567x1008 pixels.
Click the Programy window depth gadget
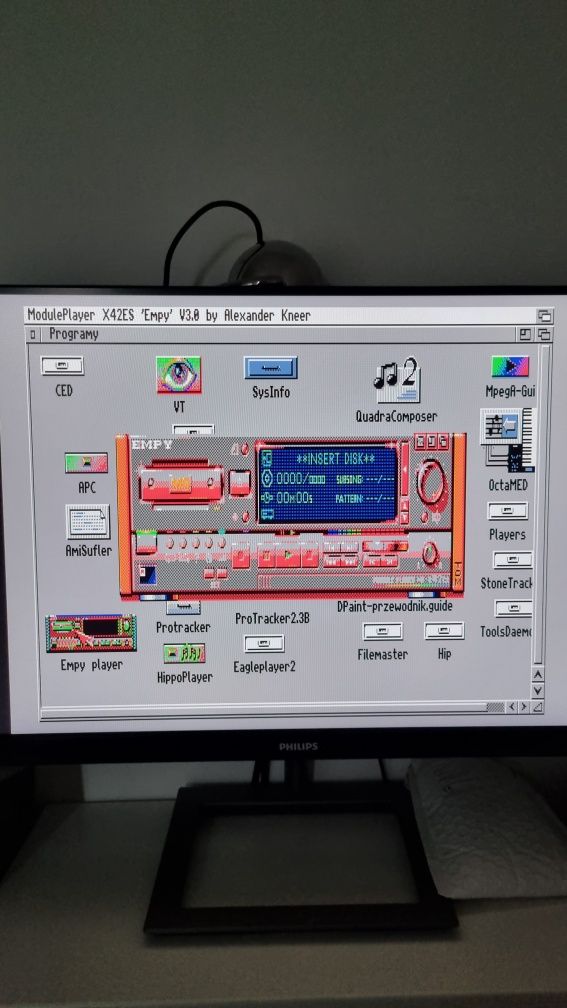tap(544, 334)
